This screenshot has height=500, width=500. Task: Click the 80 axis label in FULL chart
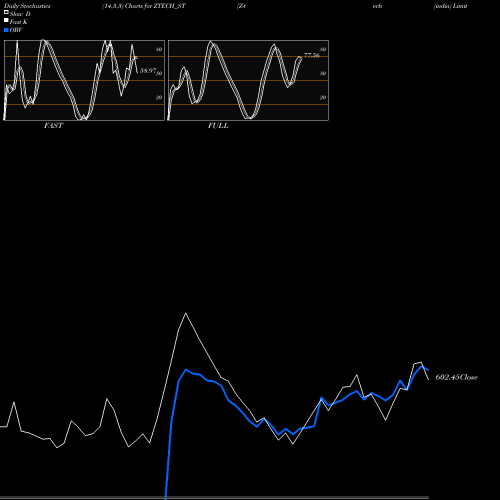point(323,50)
